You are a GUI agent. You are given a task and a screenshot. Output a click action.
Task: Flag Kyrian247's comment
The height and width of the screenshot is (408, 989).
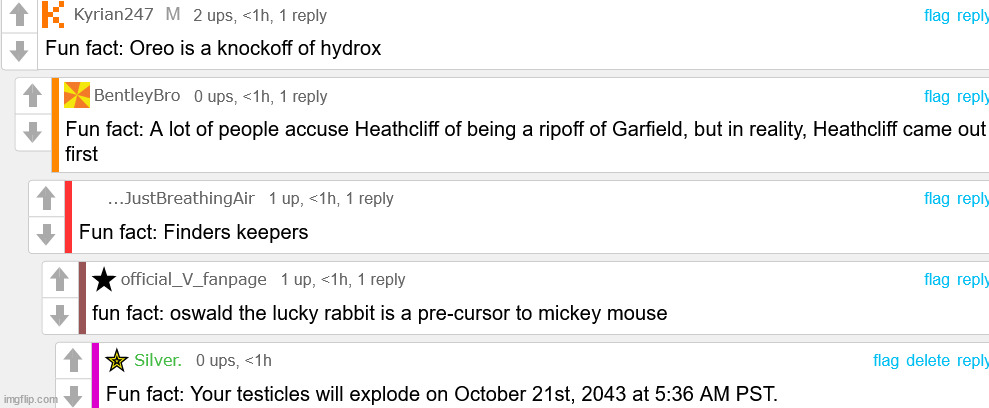[937, 15]
